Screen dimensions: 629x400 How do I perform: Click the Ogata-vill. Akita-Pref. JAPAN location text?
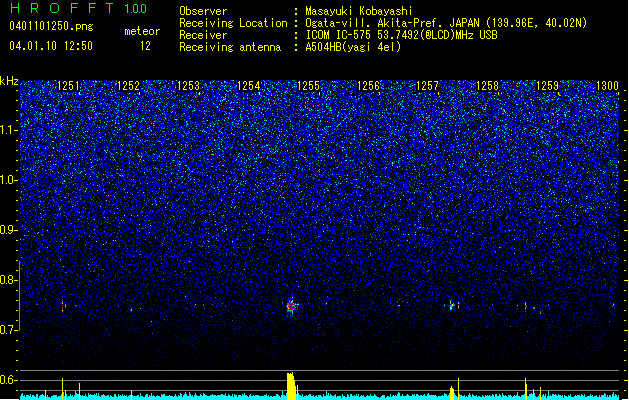[x=446, y=23]
